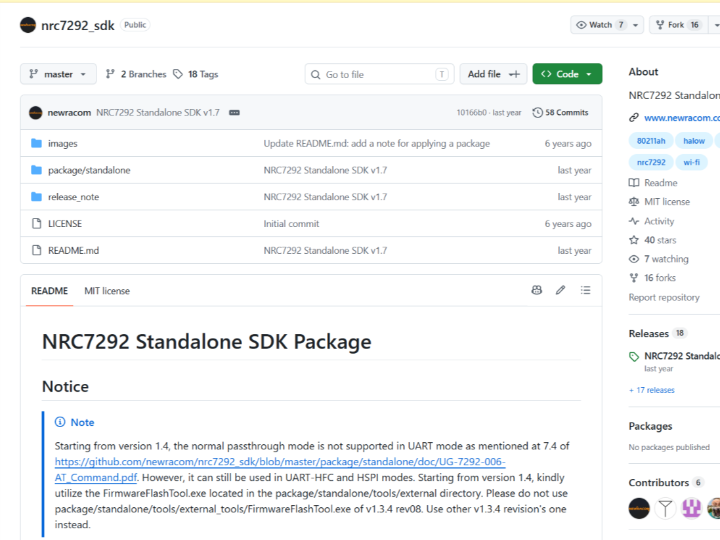Click the images folder icon
The height and width of the screenshot is (540, 720).
(x=36, y=143)
